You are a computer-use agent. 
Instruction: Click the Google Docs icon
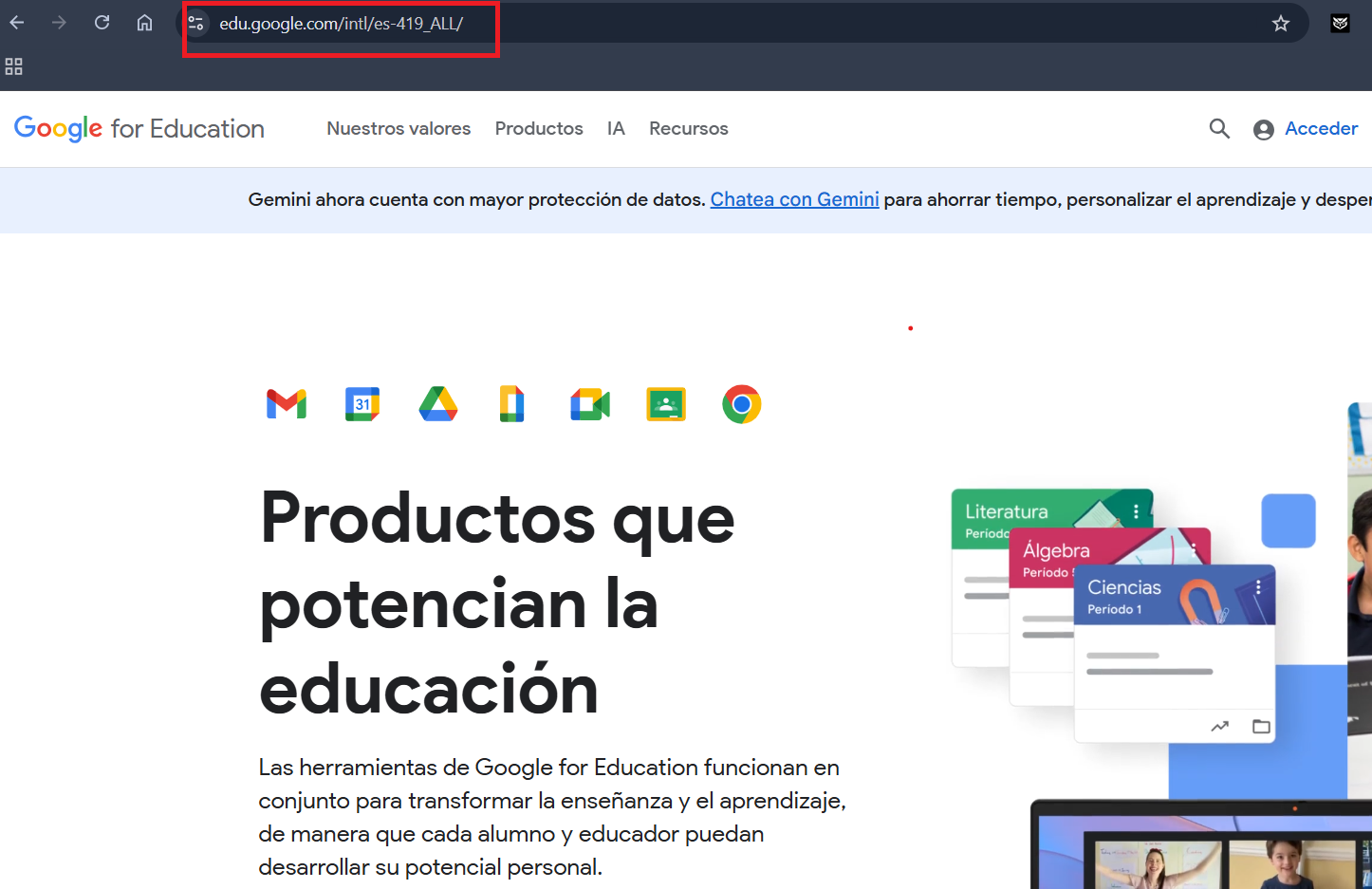512,404
